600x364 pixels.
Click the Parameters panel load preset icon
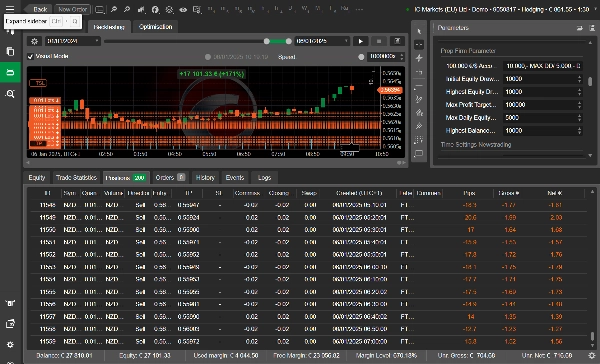coord(580,28)
